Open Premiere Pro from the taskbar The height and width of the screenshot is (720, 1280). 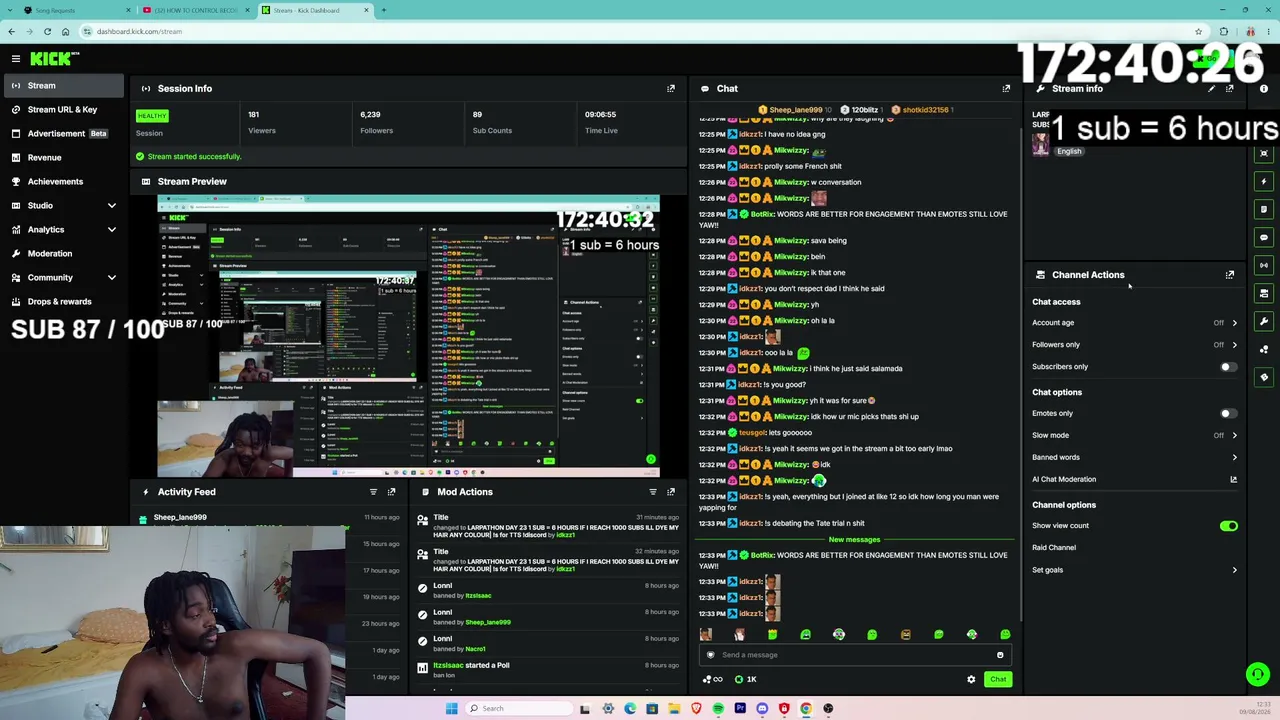click(x=740, y=708)
